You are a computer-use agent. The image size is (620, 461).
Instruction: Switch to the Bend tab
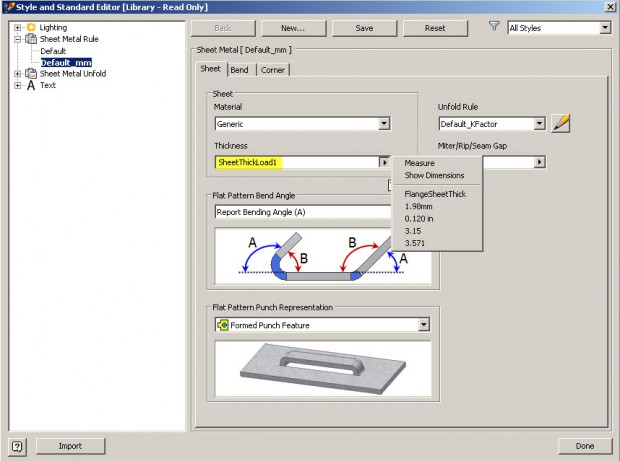tap(240, 70)
